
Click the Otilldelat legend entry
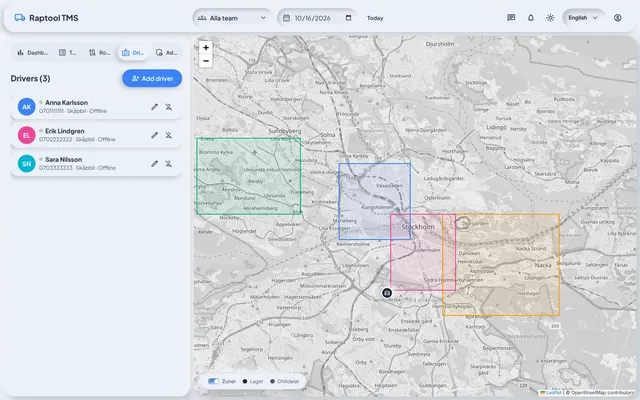[284, 381]
